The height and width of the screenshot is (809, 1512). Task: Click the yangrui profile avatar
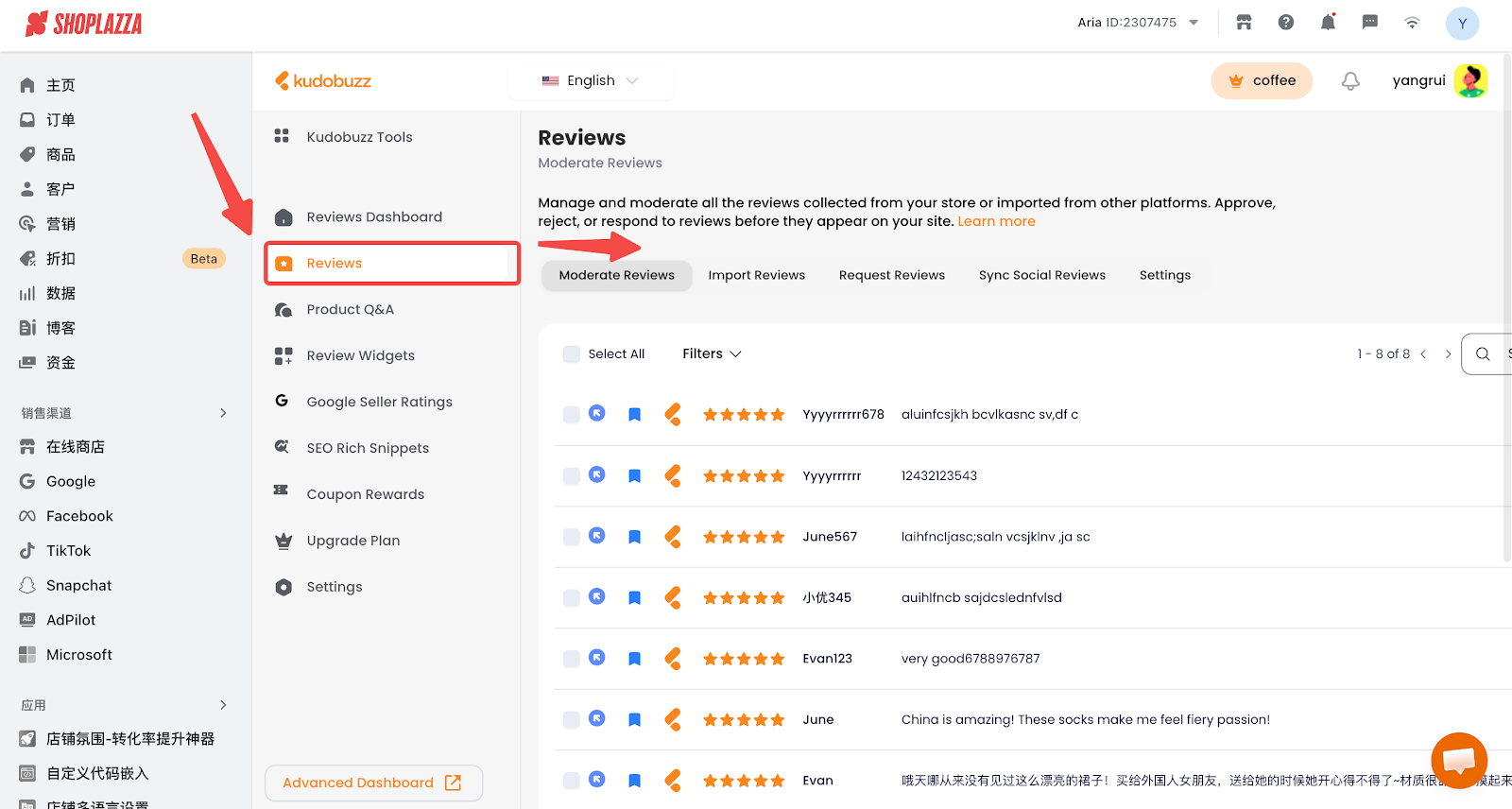click(1470, 81)
